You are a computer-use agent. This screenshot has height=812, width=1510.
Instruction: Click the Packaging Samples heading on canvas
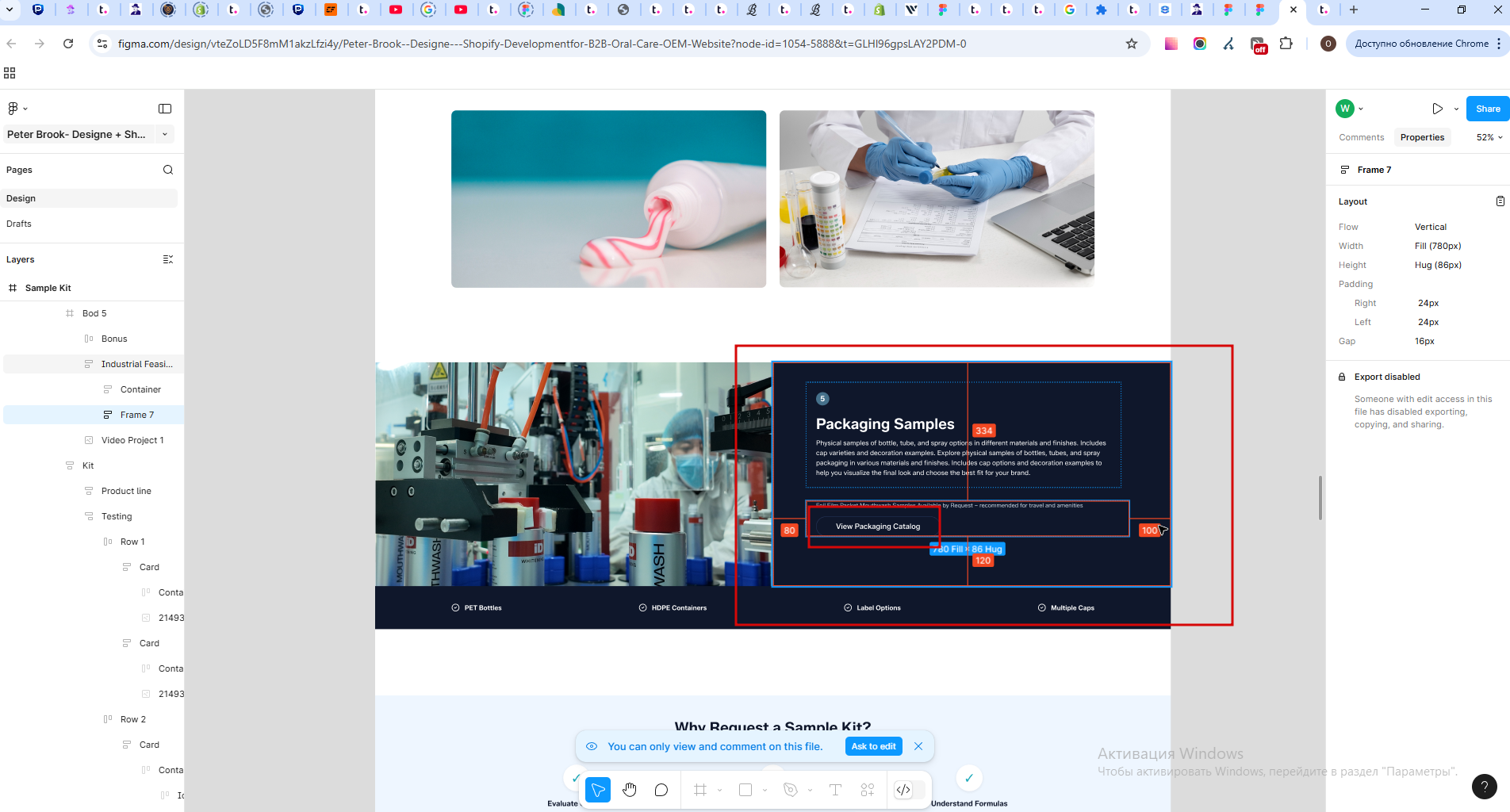[885, 424]
